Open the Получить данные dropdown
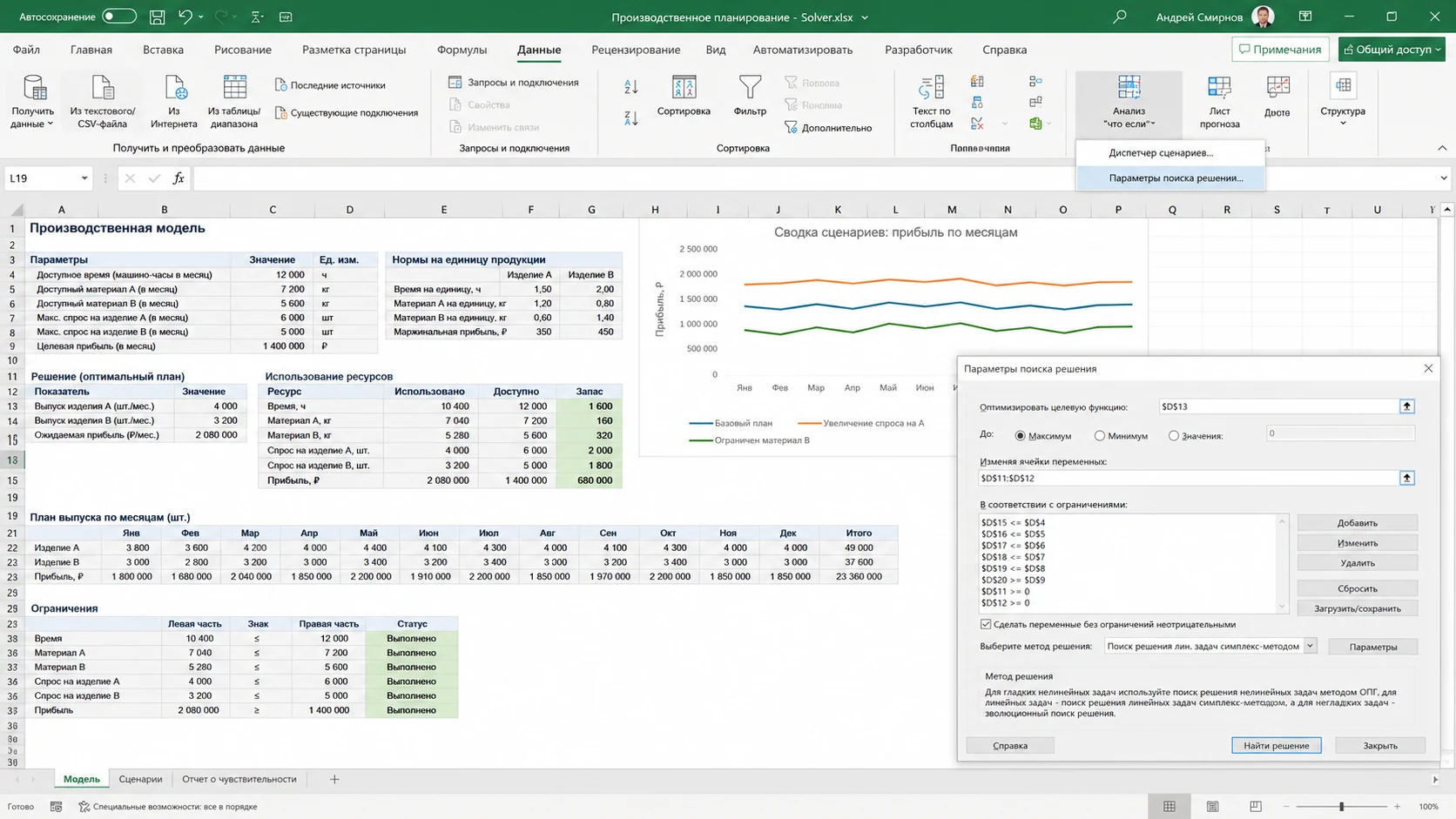 [x=32, y=101]
